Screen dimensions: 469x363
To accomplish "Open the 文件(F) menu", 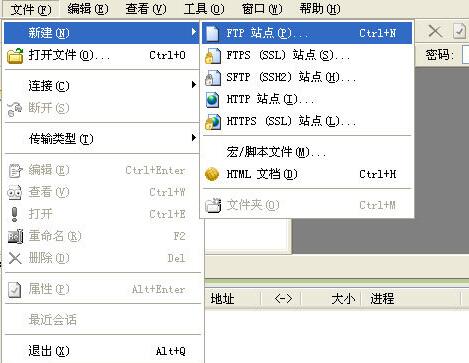I will pyautogui.click(x=31, y=9).
